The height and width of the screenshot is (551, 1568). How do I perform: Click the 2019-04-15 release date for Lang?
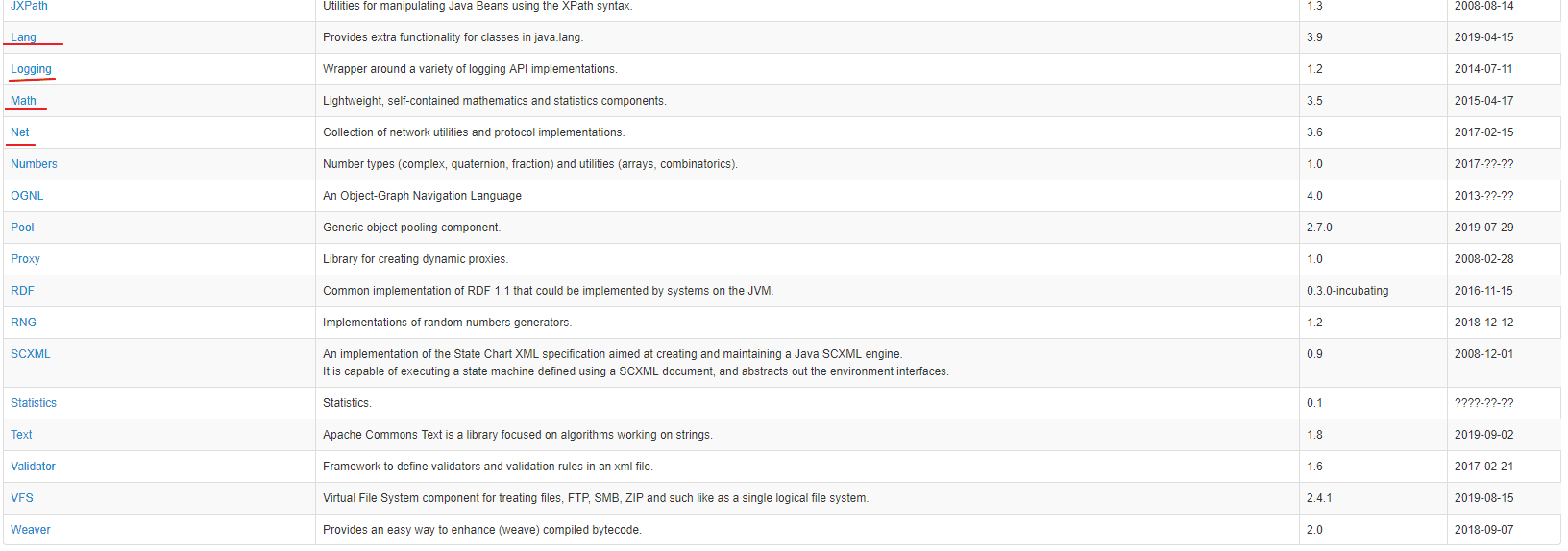click(x=1483, y=37)
